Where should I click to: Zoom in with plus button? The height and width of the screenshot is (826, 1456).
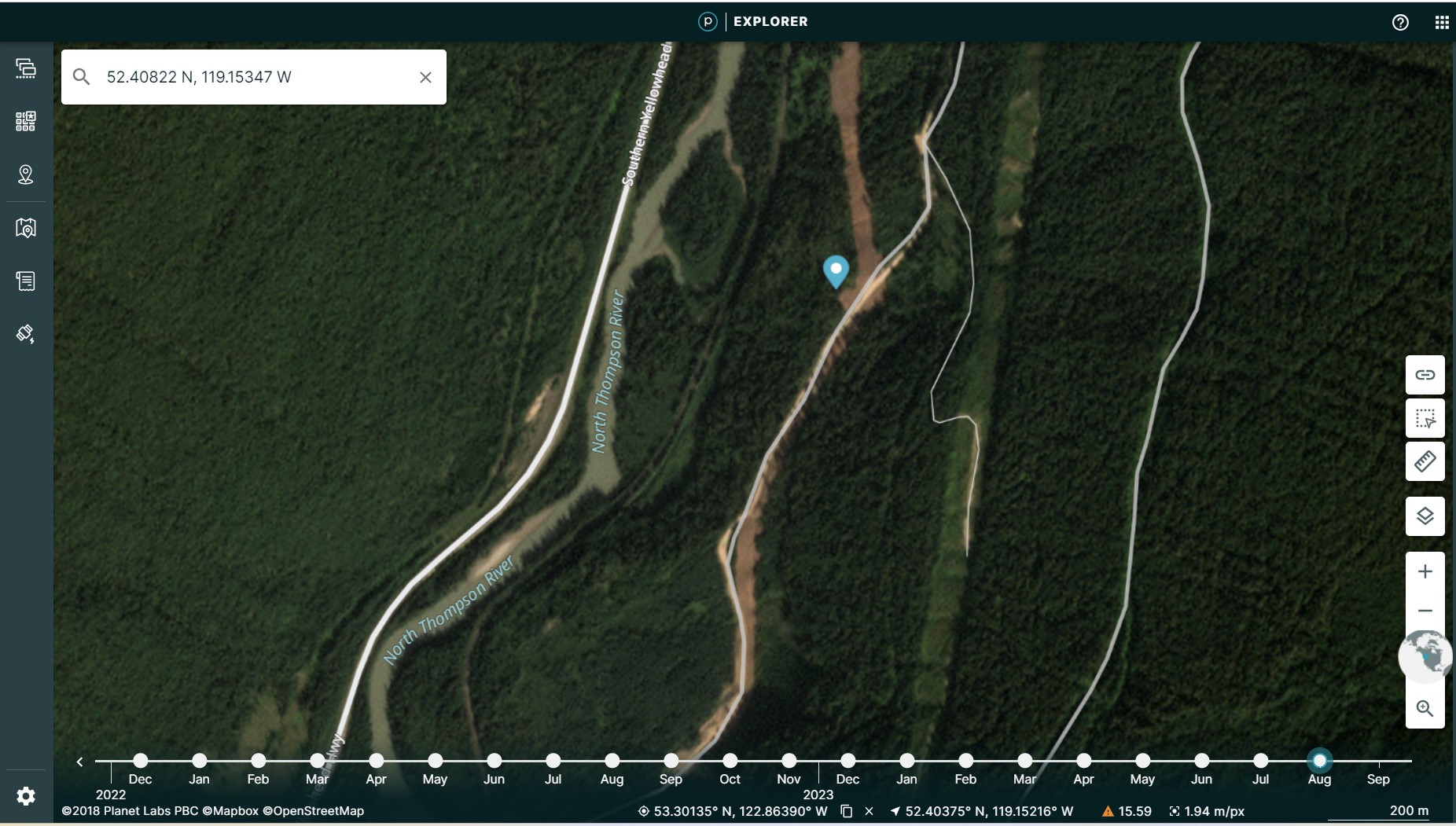tap(1425, 571)
